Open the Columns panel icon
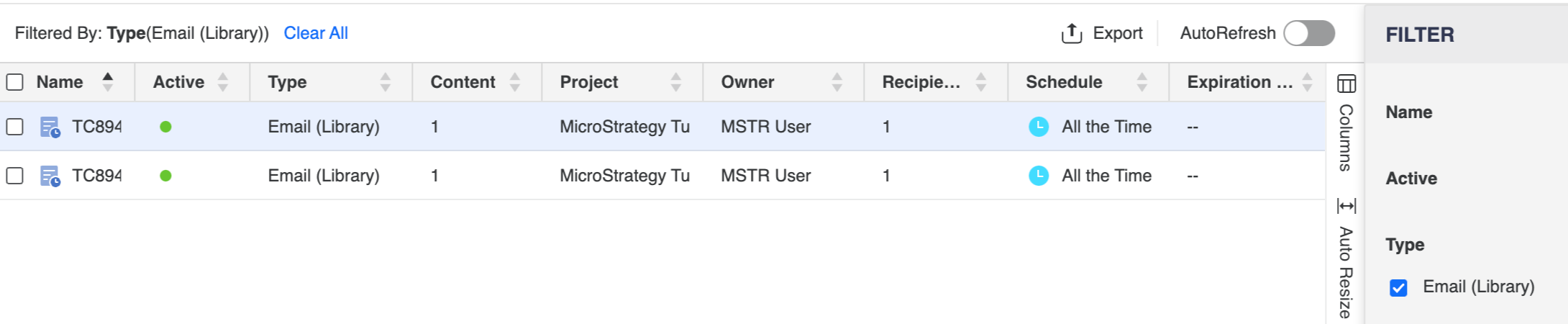Screen dimensions: 1568x324 1346,84
